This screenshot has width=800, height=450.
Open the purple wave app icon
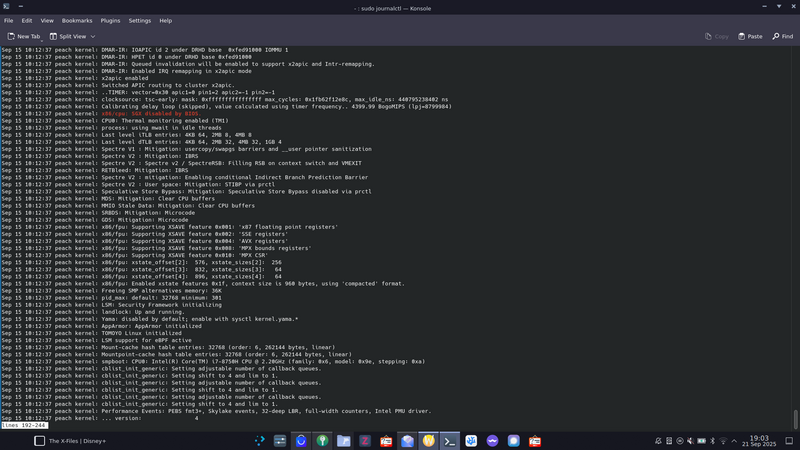pos(492,441)
